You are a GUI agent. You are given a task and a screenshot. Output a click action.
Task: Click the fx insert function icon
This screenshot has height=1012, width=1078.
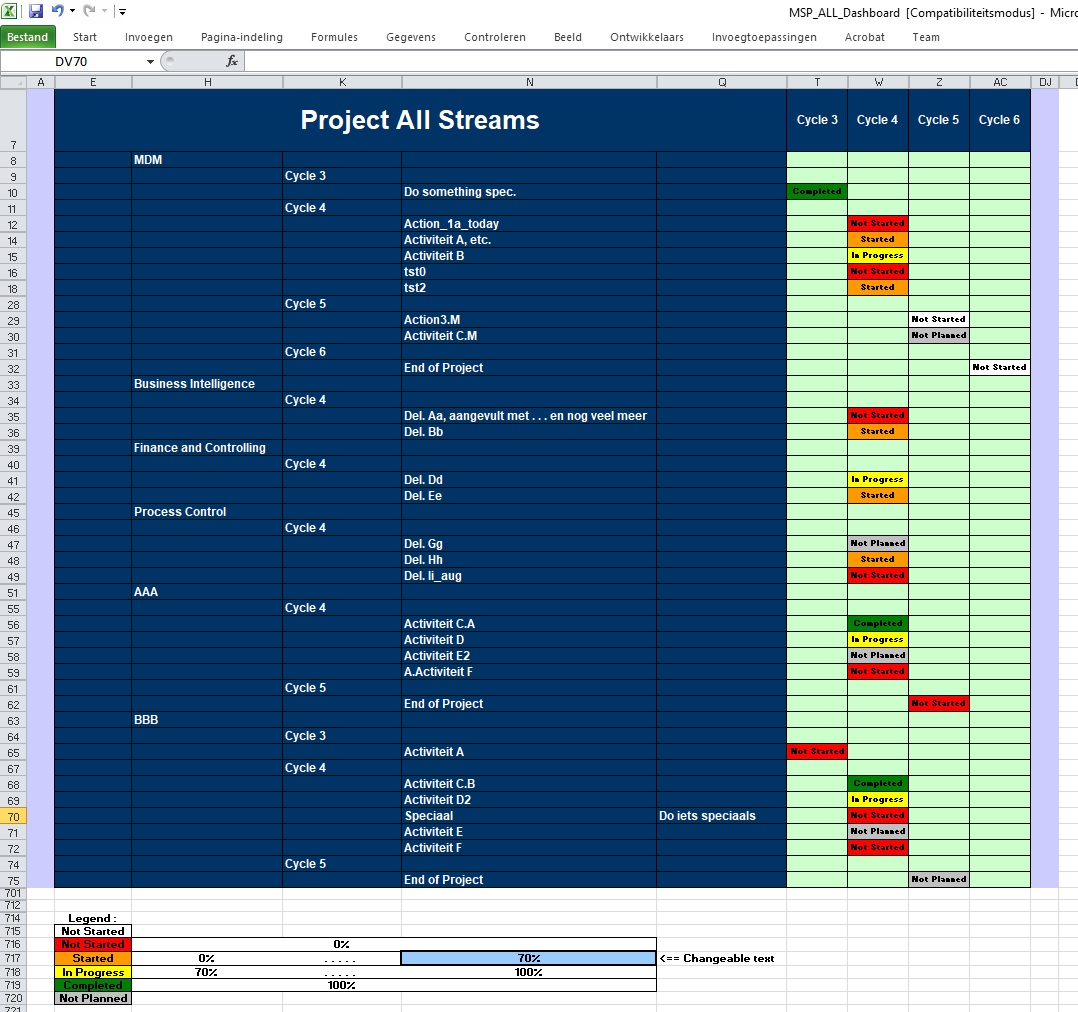[x=232, y=61]
